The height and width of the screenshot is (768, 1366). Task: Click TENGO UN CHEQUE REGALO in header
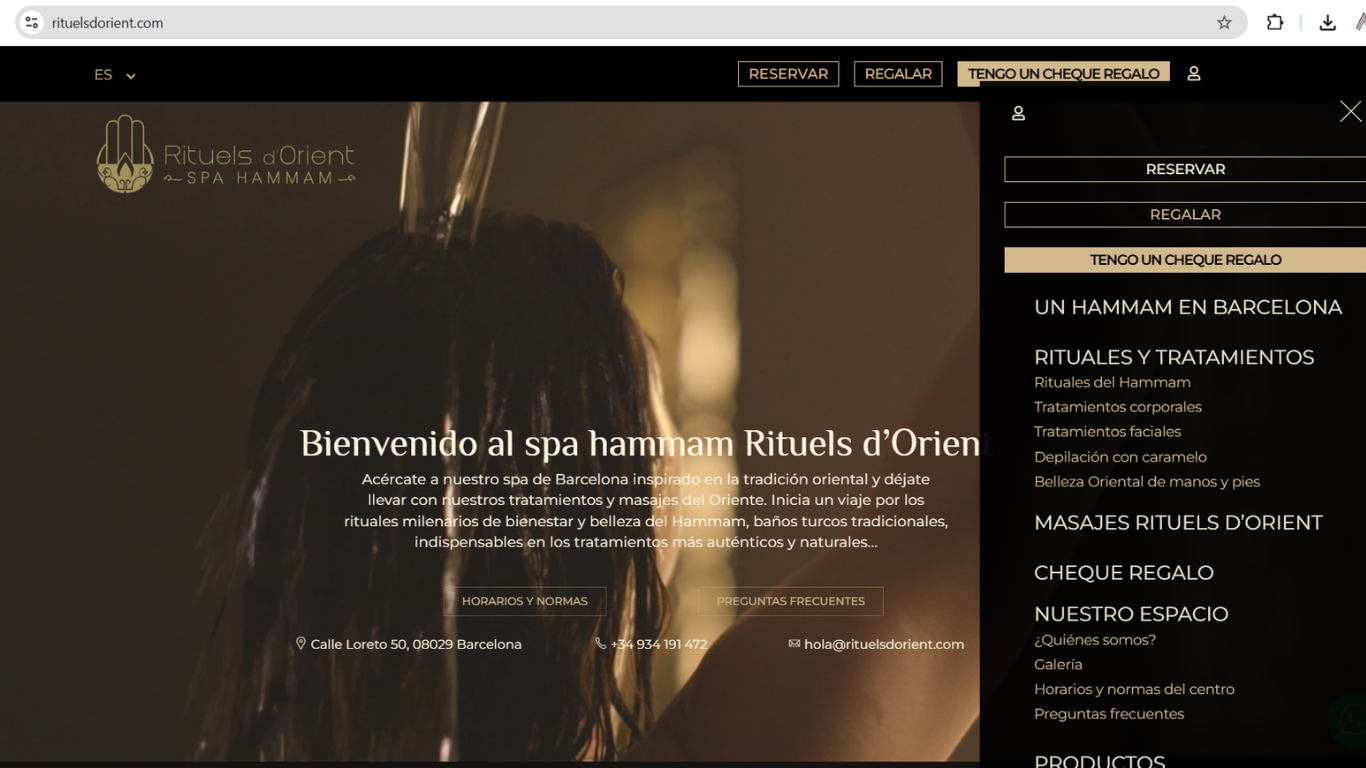tap(1064, 74)
